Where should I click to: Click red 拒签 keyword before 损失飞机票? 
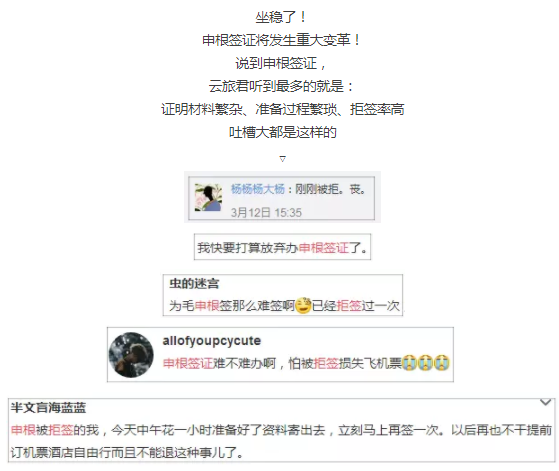pyautogui.click(x=326, y=363)
